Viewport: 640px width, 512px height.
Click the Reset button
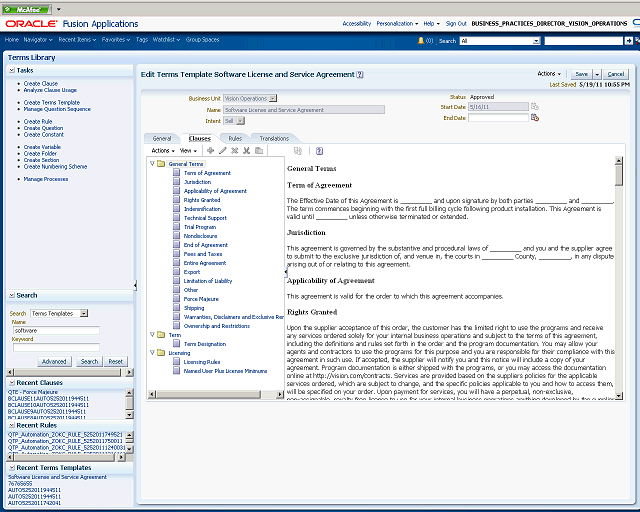click(x=116, y=361)
